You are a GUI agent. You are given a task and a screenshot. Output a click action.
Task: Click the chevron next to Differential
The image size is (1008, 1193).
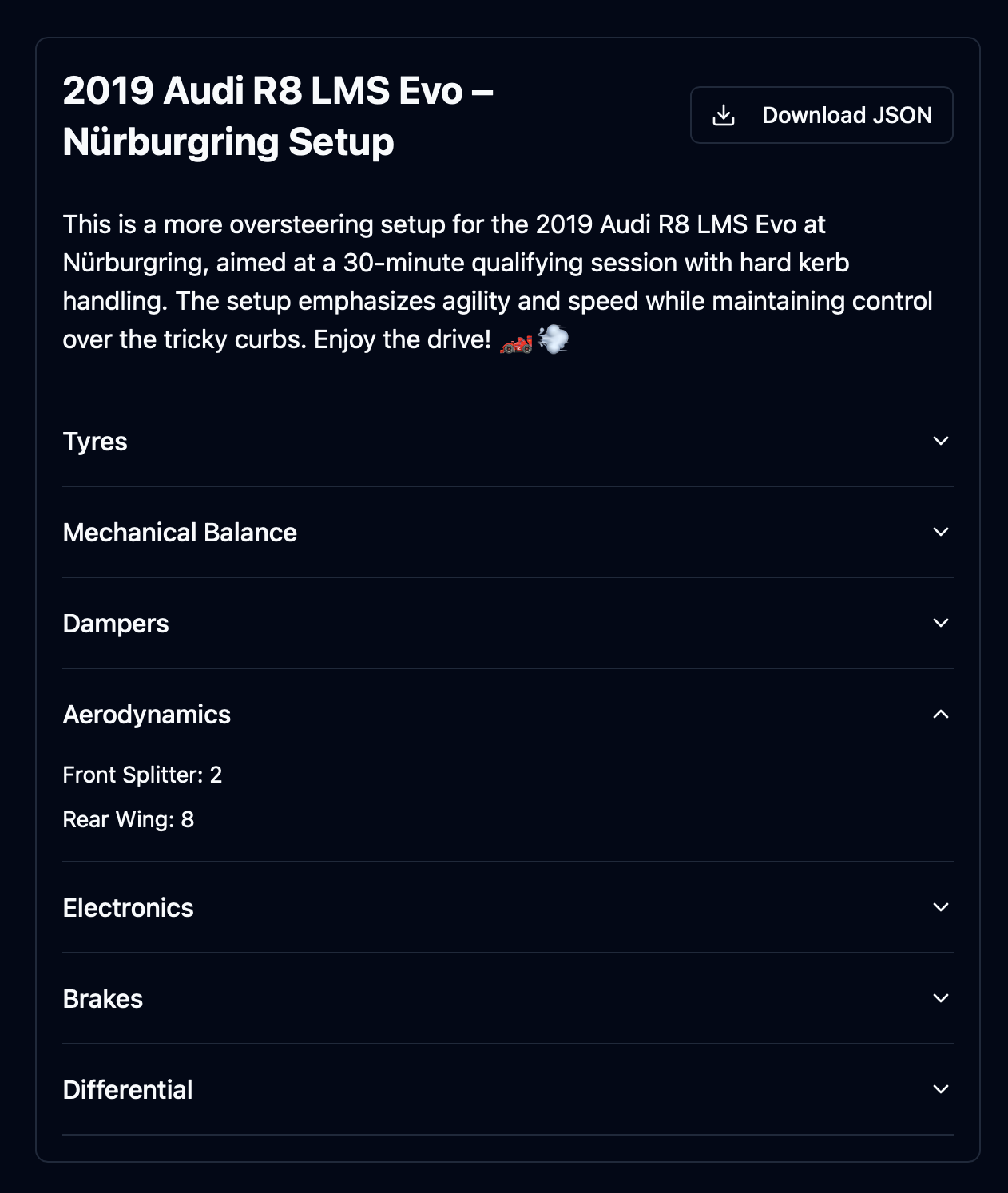point(941,1088)
